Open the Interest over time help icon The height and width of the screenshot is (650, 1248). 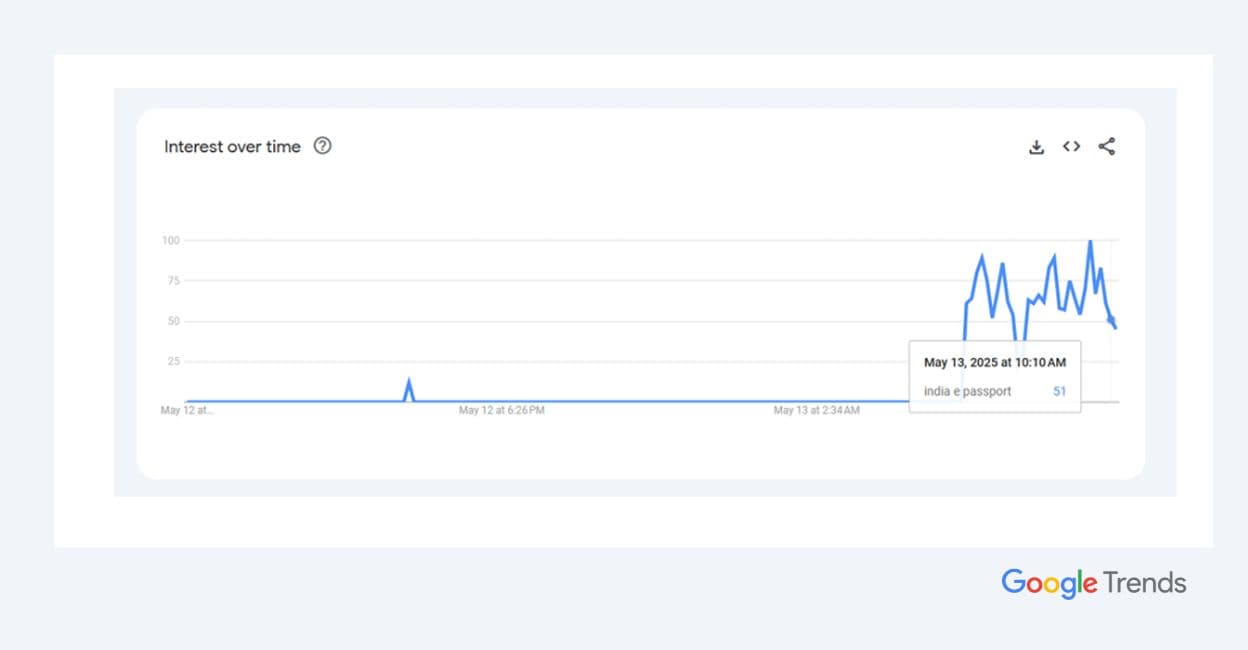pyautogui.click(x=322, y=146)
